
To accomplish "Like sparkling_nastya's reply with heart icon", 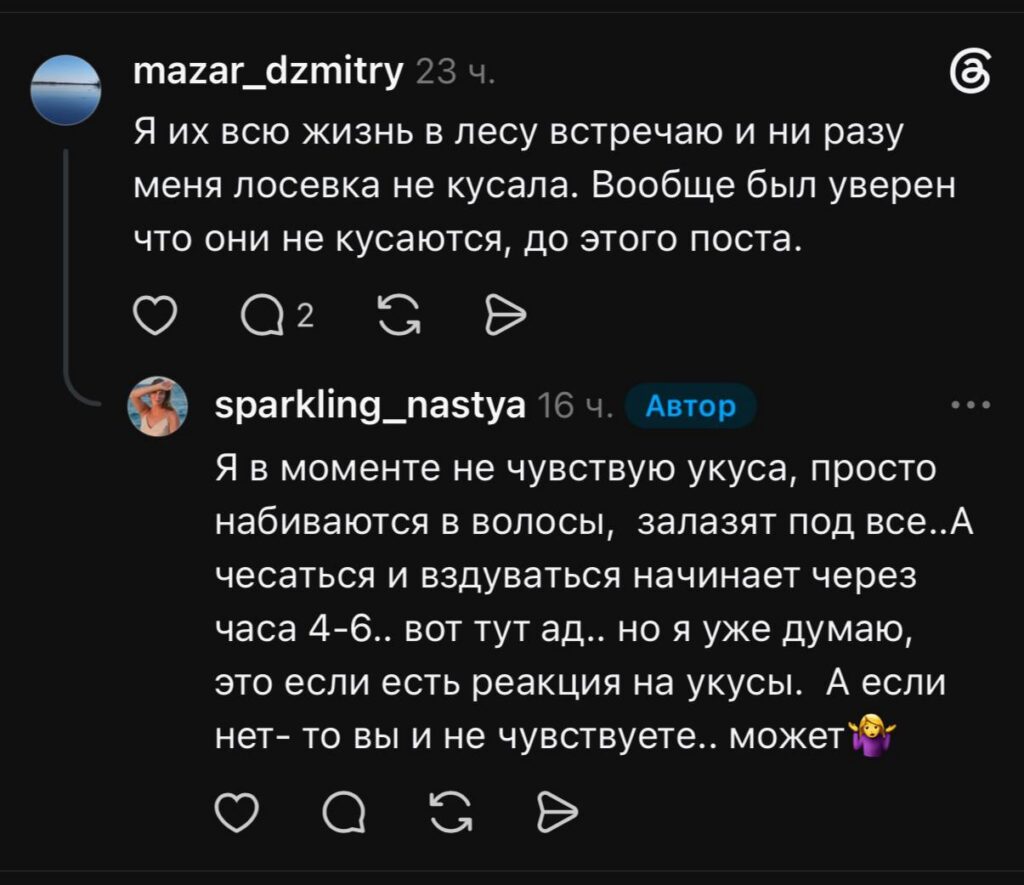I will tap(236, 813).
